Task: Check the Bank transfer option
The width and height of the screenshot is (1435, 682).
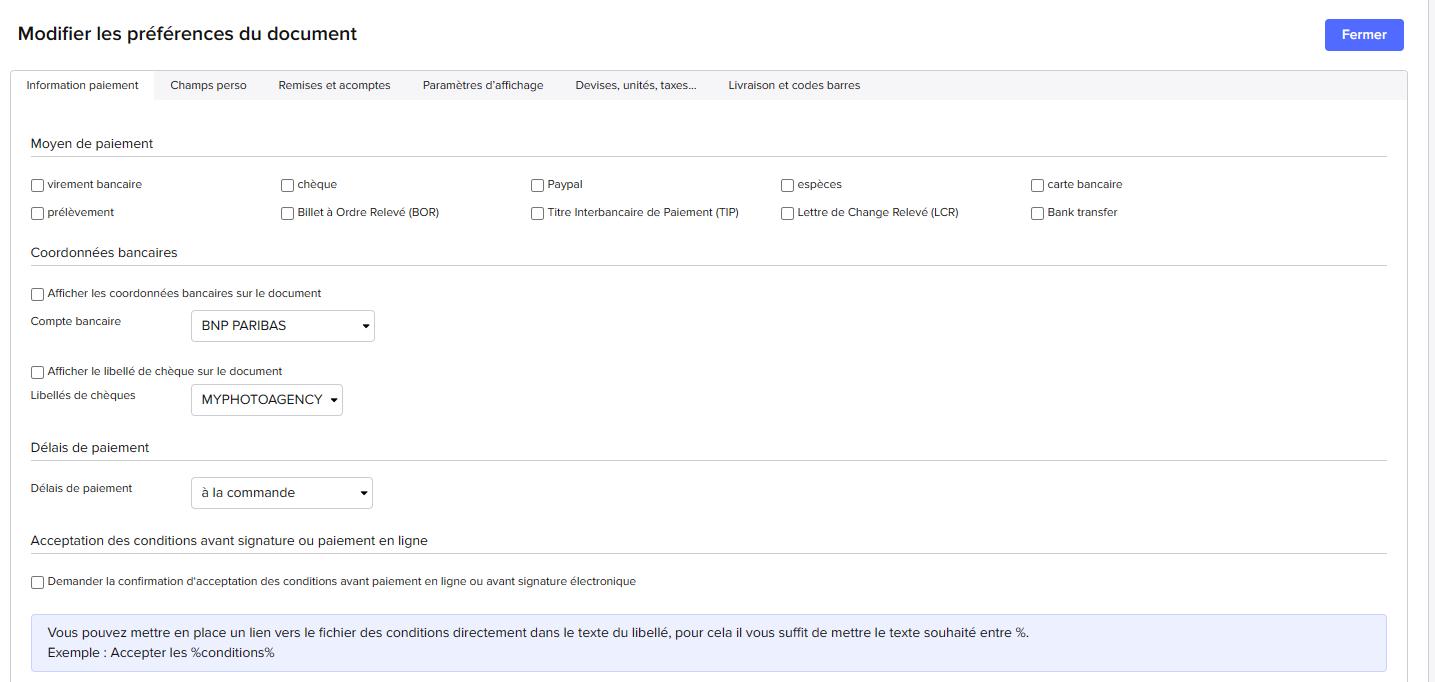Action: [1038, 213]
